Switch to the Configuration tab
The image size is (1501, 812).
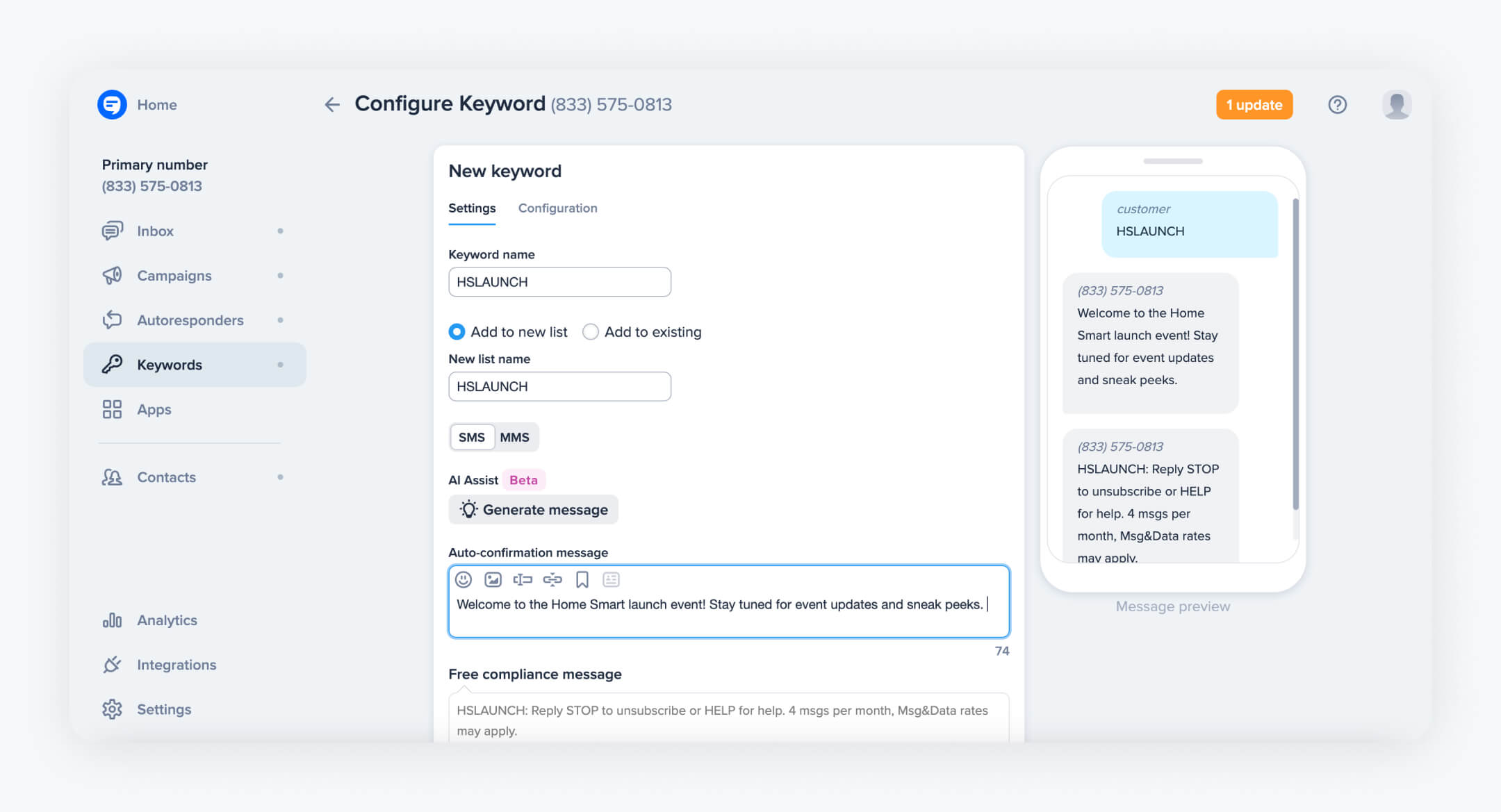(557, 208)
